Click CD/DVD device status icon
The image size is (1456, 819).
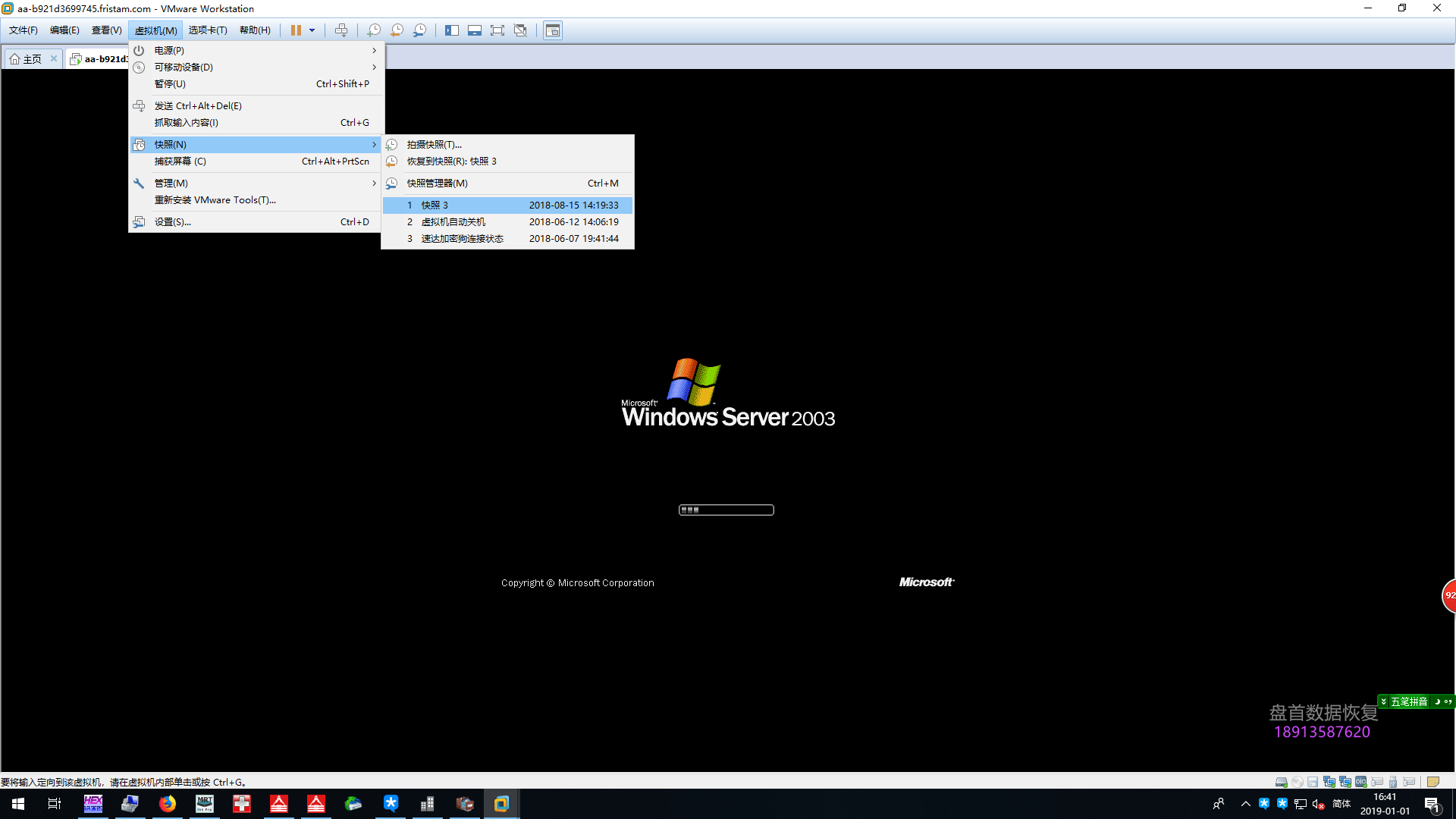[1298, 782]
